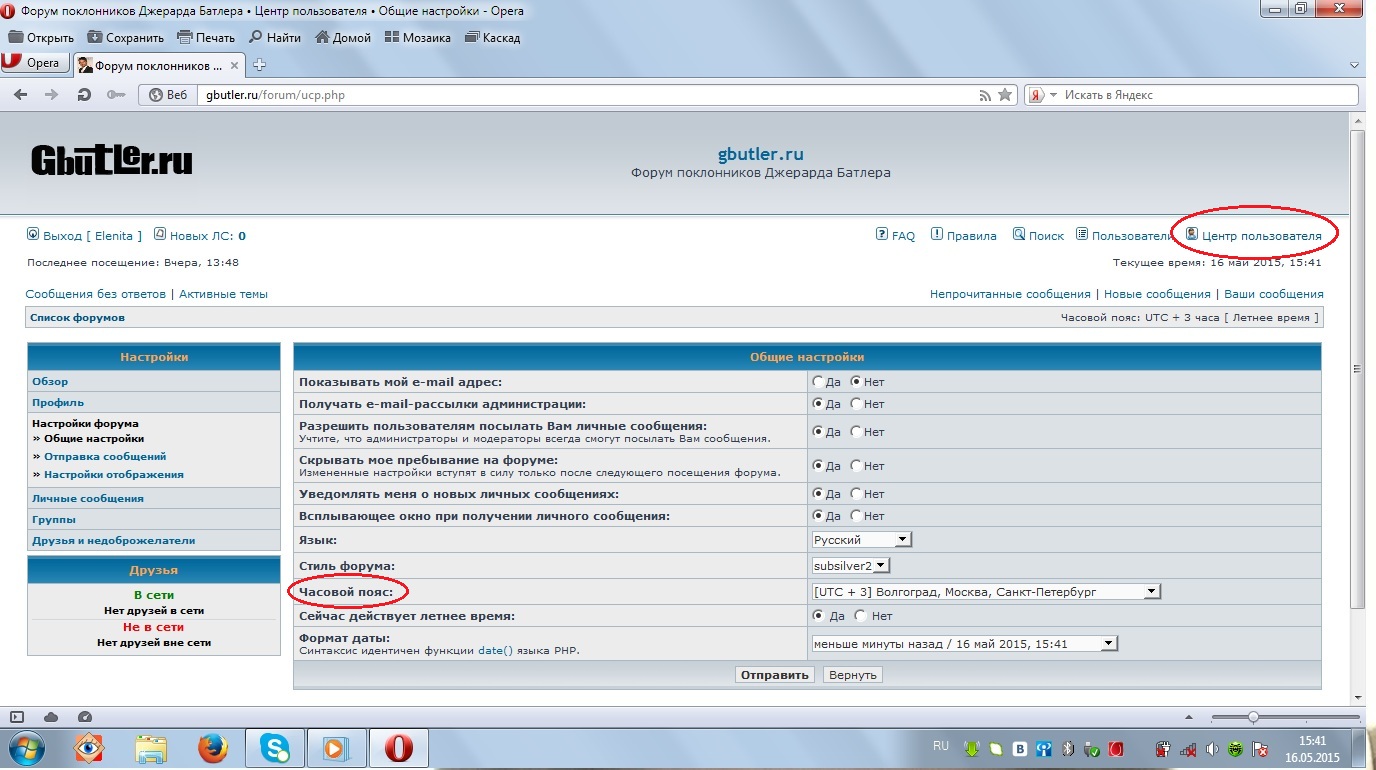Screen dimensions: 1376x770
Task: Select 'Нет' for hiding my forum presence
Action: (856, 466)
